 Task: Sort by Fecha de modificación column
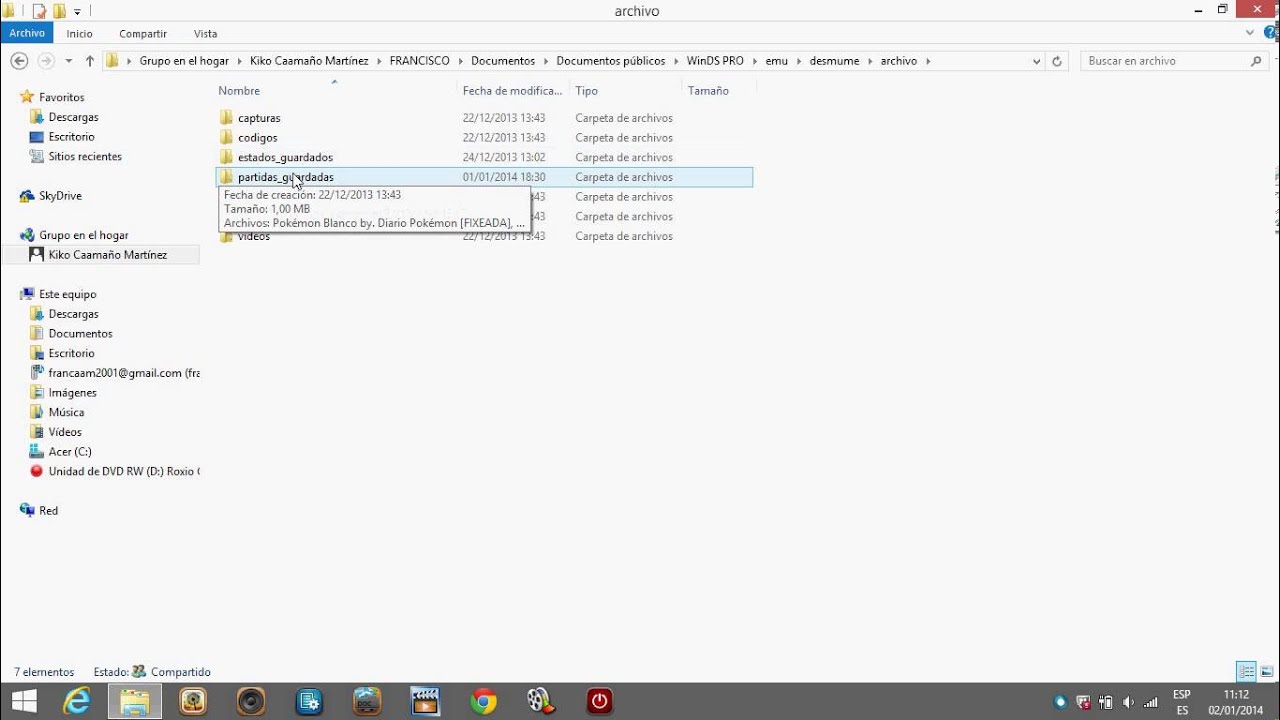514,91
